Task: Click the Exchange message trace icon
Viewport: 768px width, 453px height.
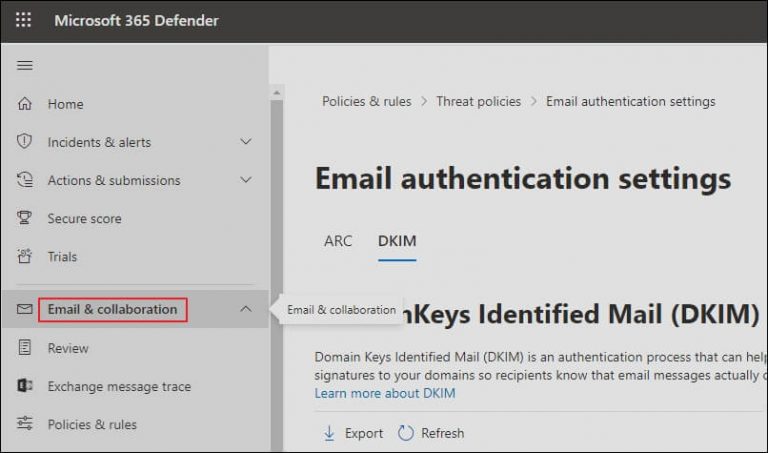Action: (24, 385)
